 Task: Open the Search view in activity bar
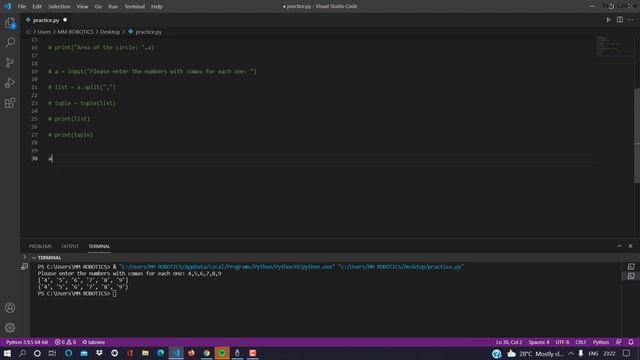pyautogui.click(x=10, y=42)
